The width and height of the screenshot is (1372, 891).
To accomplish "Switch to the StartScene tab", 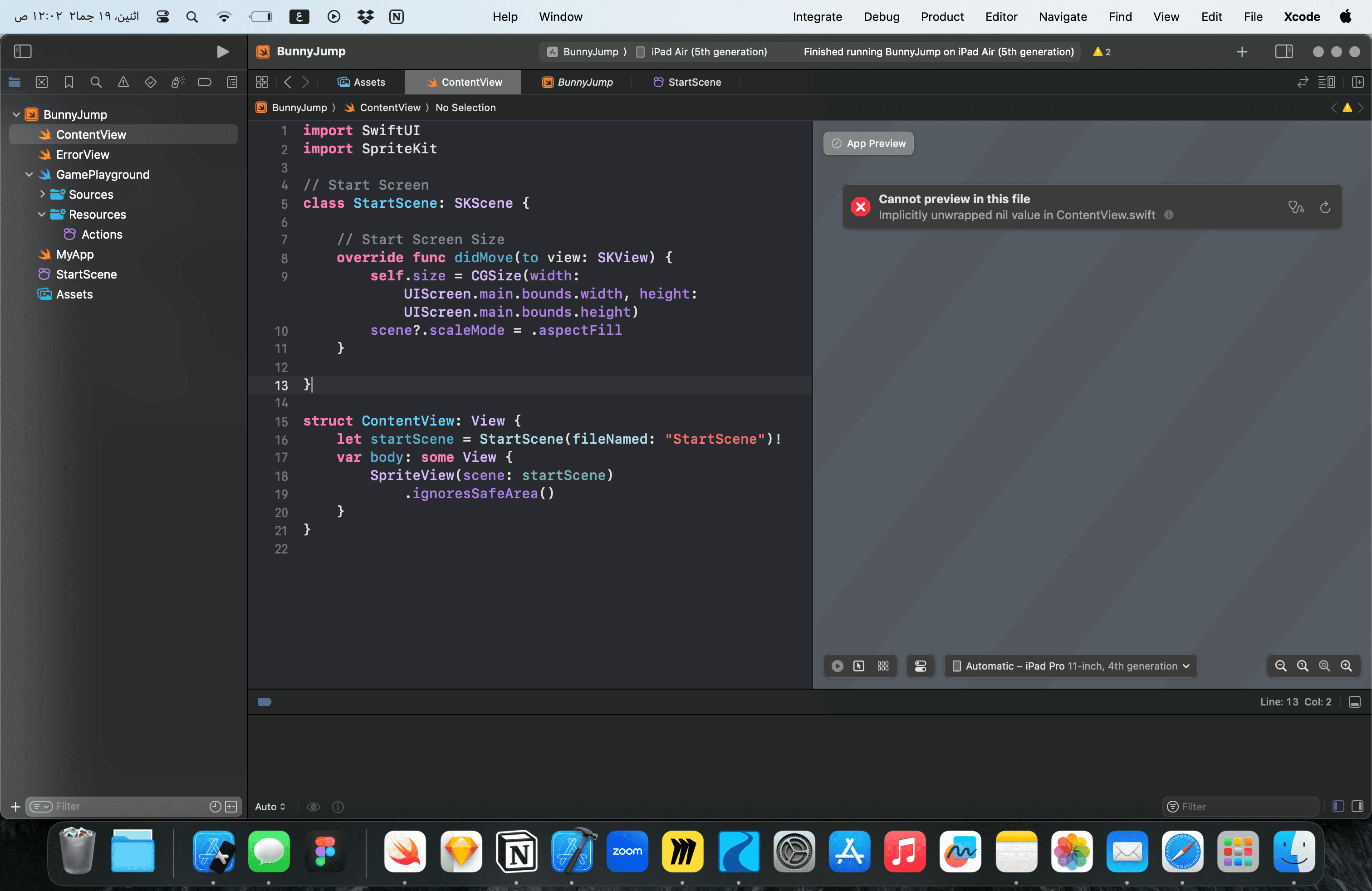I will 687,83.
